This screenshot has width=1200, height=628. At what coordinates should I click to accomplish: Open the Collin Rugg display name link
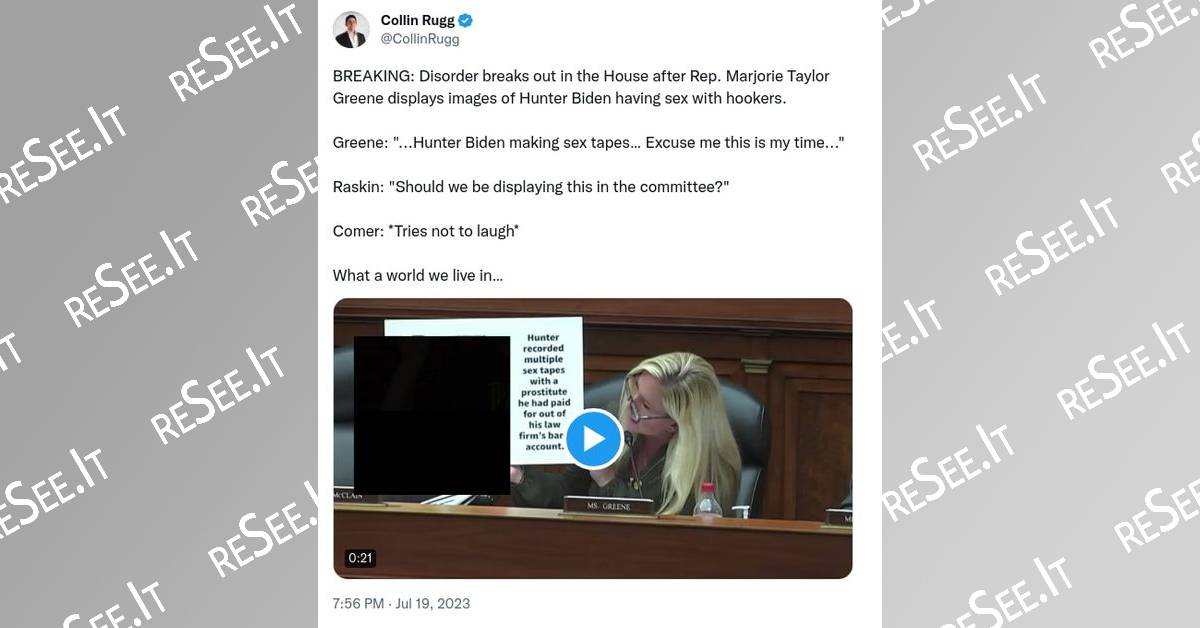coord(417,21)
